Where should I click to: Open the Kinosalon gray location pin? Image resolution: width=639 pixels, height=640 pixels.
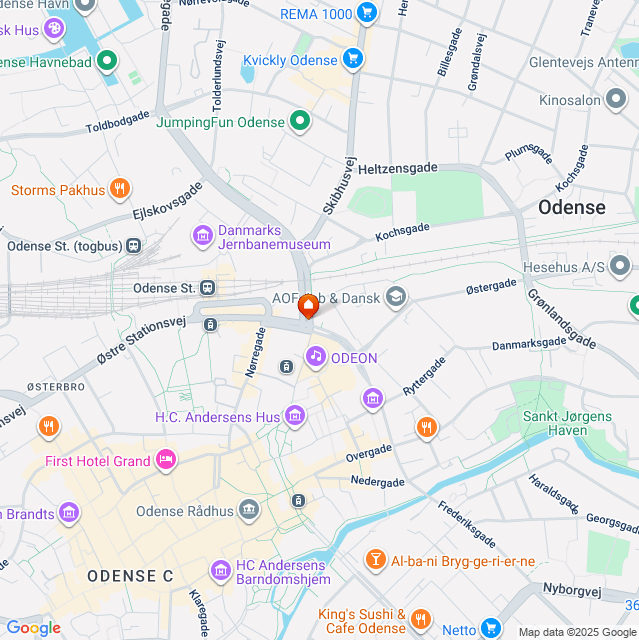click(x=616, y=100)
